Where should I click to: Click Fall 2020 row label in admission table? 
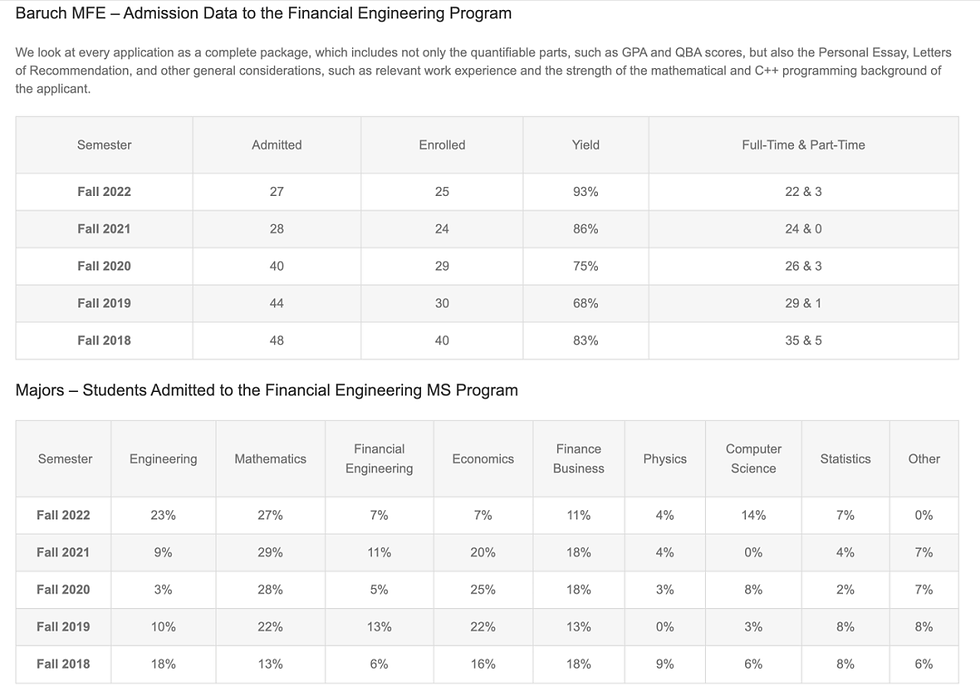(104, 266)
